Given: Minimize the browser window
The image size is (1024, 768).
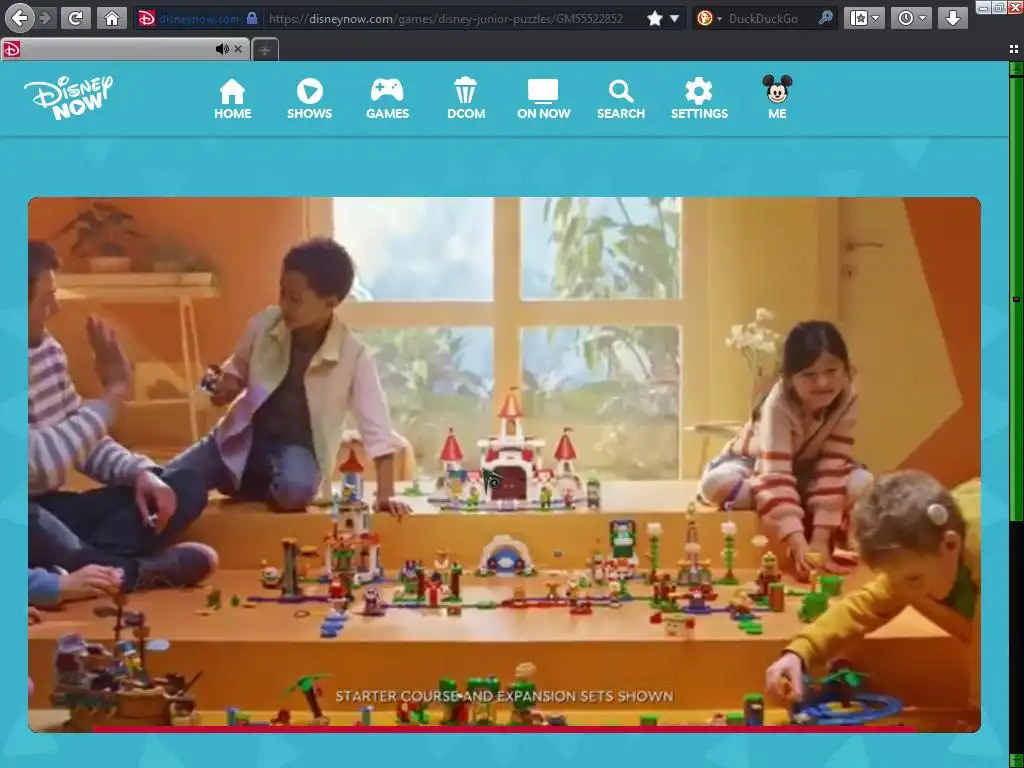Looking at the screenshot, I should pyautogui.click(x=984, y=7).
